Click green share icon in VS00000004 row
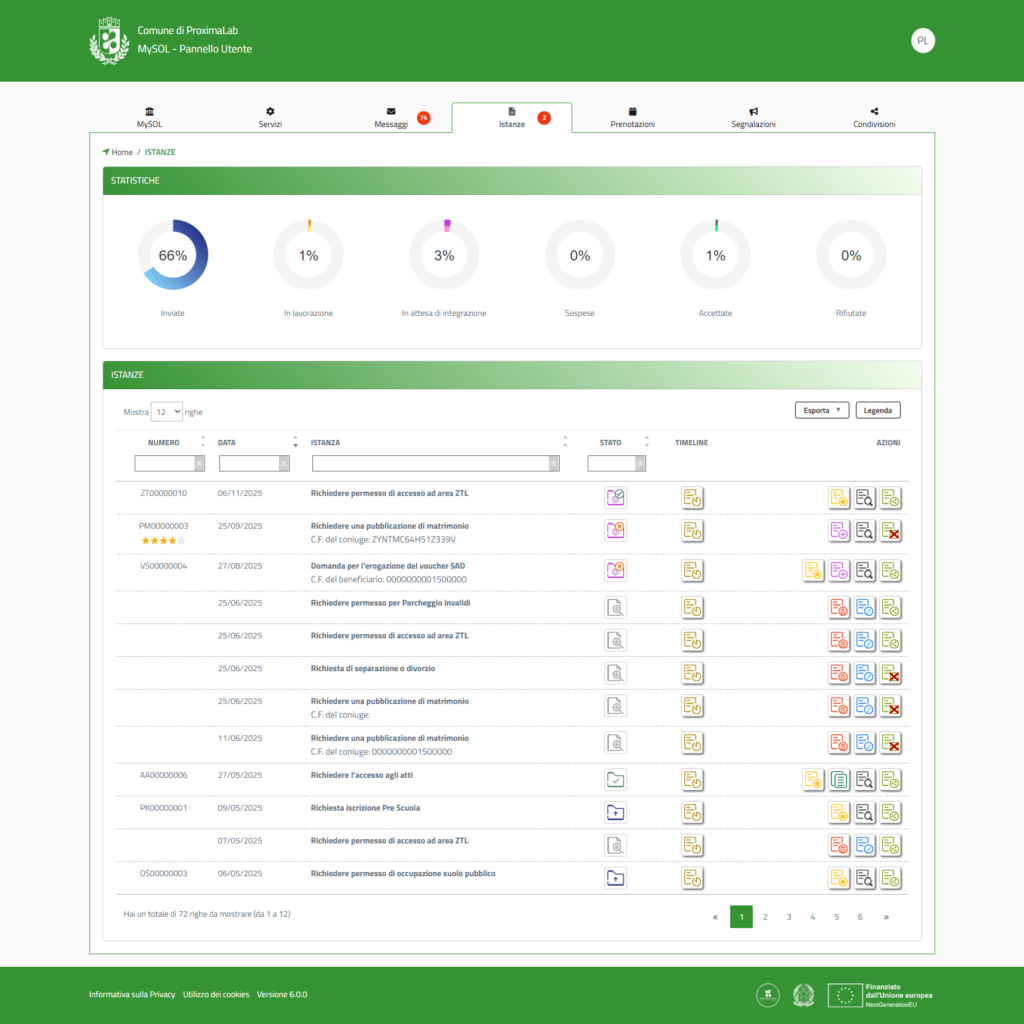 pos(890,570)
